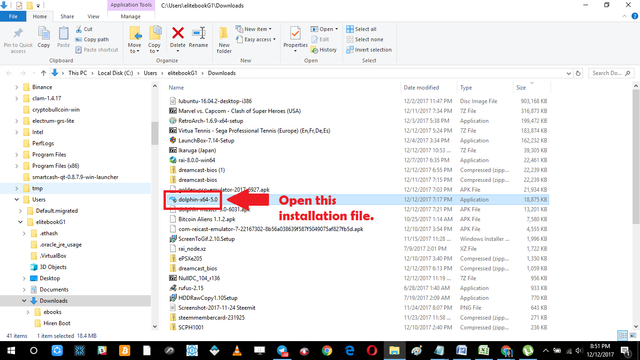This screenshot has width=640, height=360.
Task: Open Microsoft Edge in taskbar
Action: click(x=349, y=351)
